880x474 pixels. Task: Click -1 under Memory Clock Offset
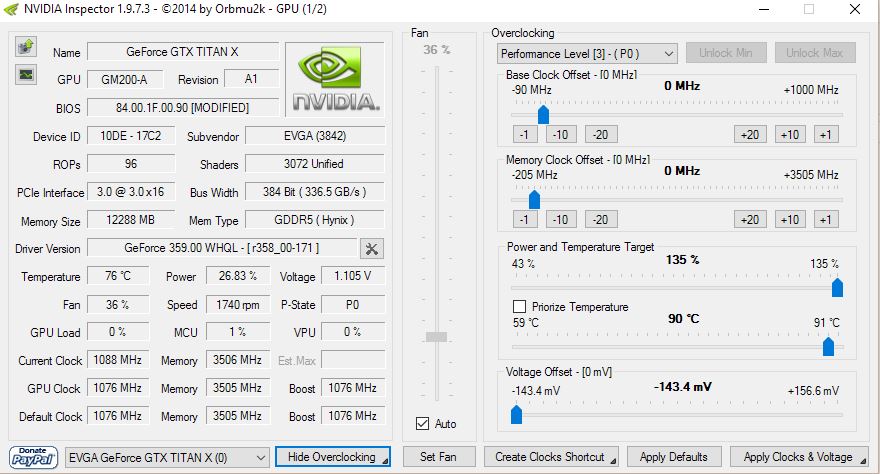pos(525,219)
